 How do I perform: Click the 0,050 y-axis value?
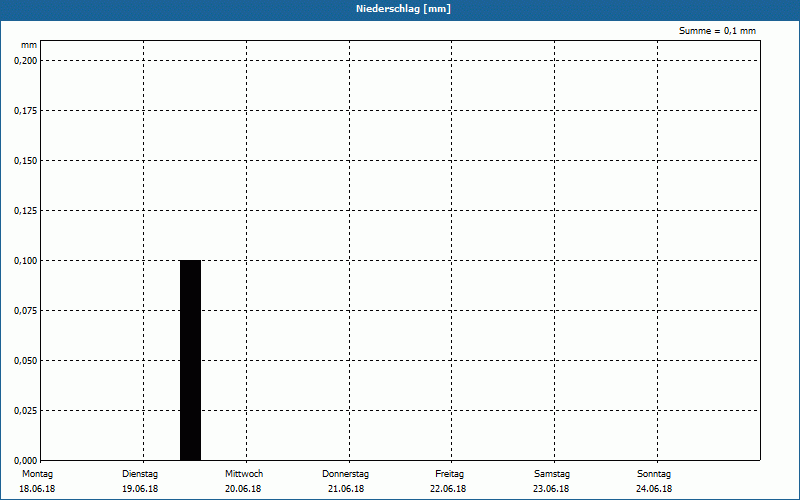click(x=26, y=361)
